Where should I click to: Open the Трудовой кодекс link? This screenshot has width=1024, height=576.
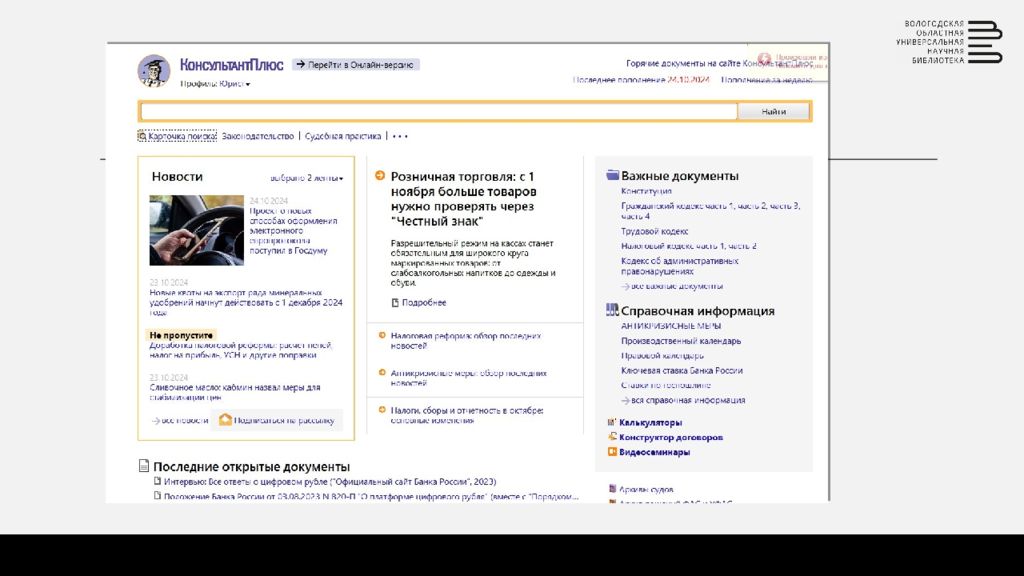654,231
